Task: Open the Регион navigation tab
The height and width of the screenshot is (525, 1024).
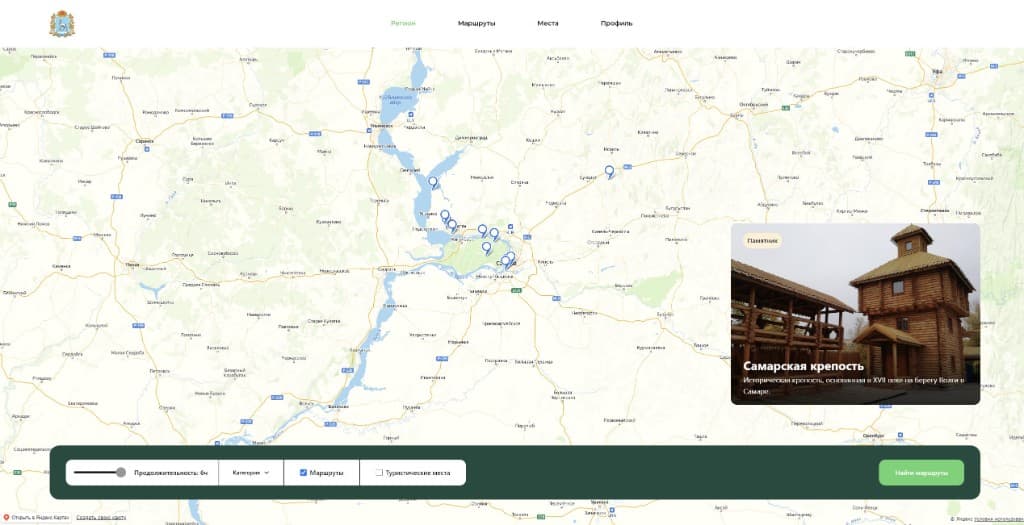Action: tap(403, 24)
